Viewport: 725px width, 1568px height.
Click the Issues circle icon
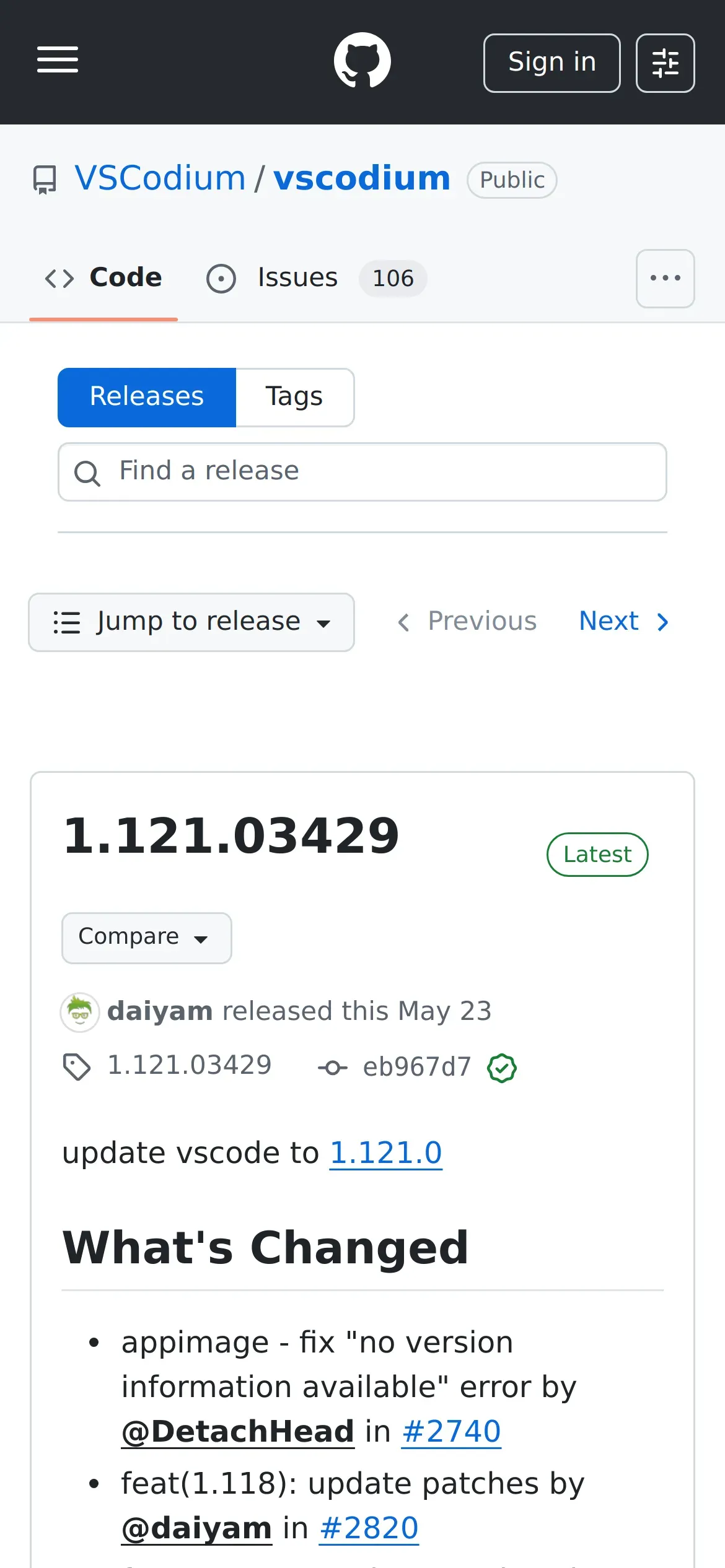point(221,279)
